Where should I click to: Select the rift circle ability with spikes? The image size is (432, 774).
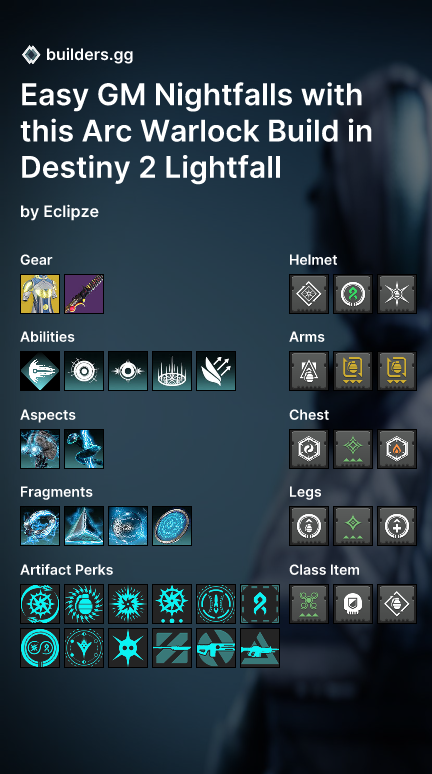pyautogui.click(x=172, y=371)
